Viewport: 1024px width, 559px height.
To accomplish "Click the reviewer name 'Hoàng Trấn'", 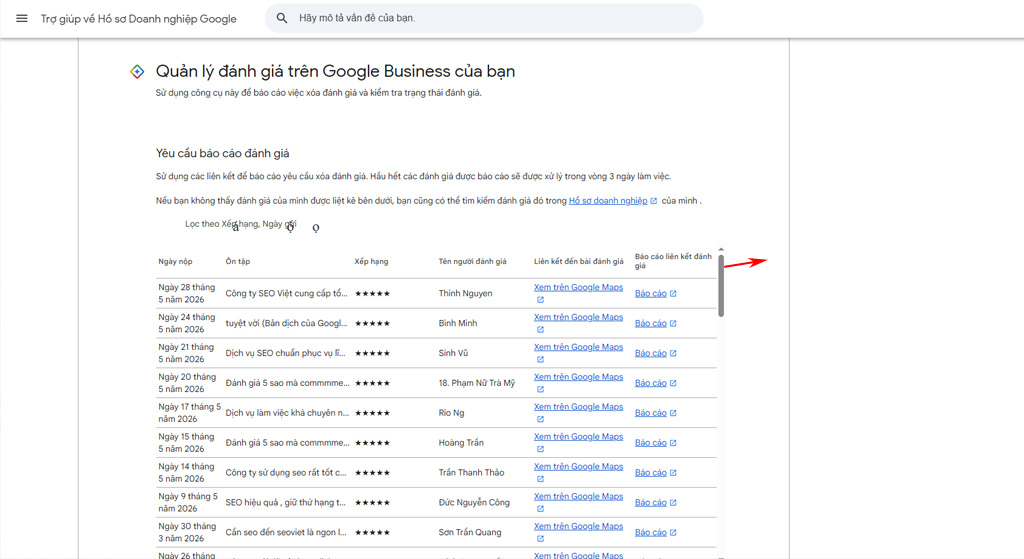I will [x=461, y=443].
